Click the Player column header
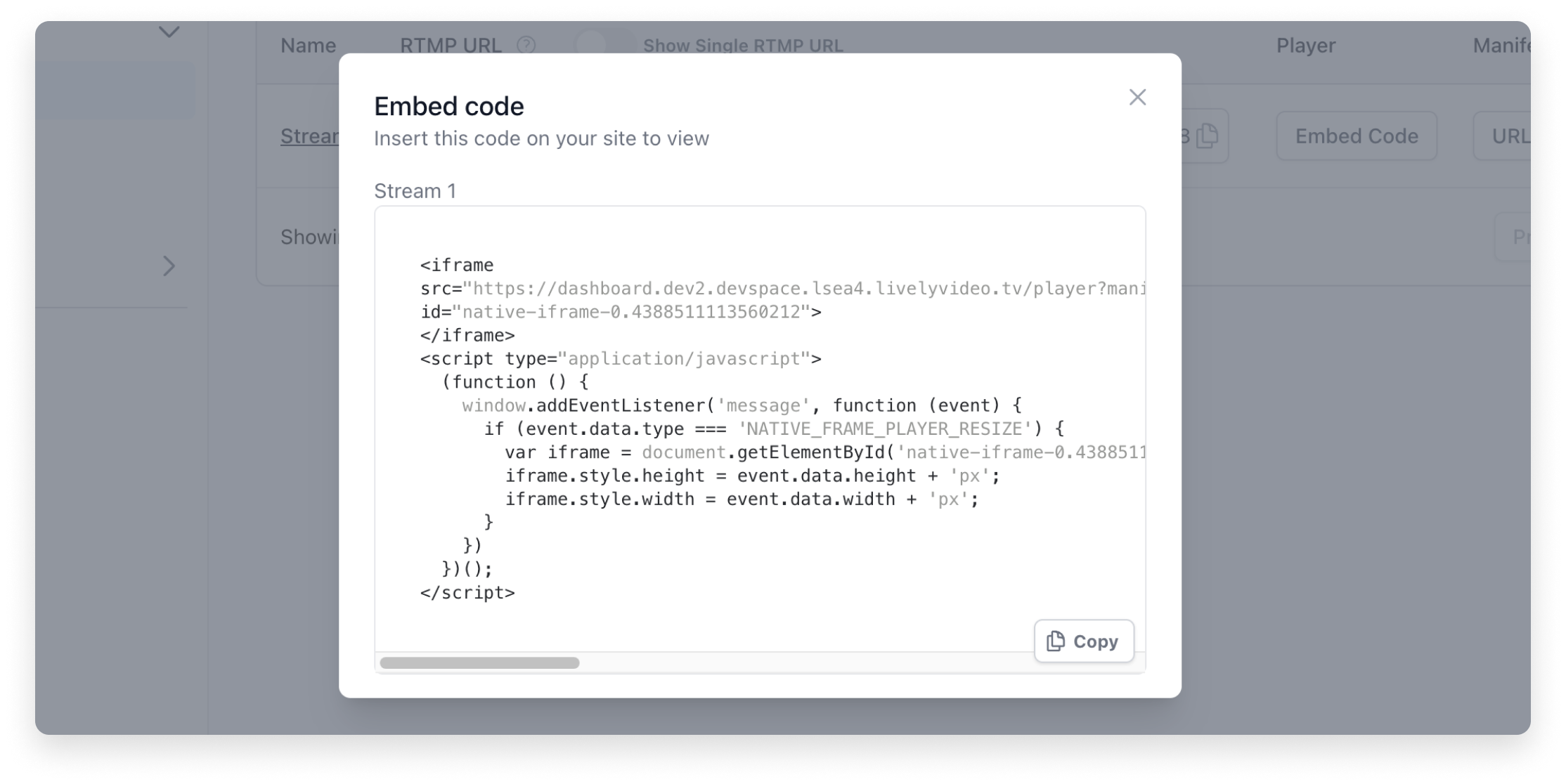The height and width of the screenshot is (784, 1566). tap(1305, 46)
